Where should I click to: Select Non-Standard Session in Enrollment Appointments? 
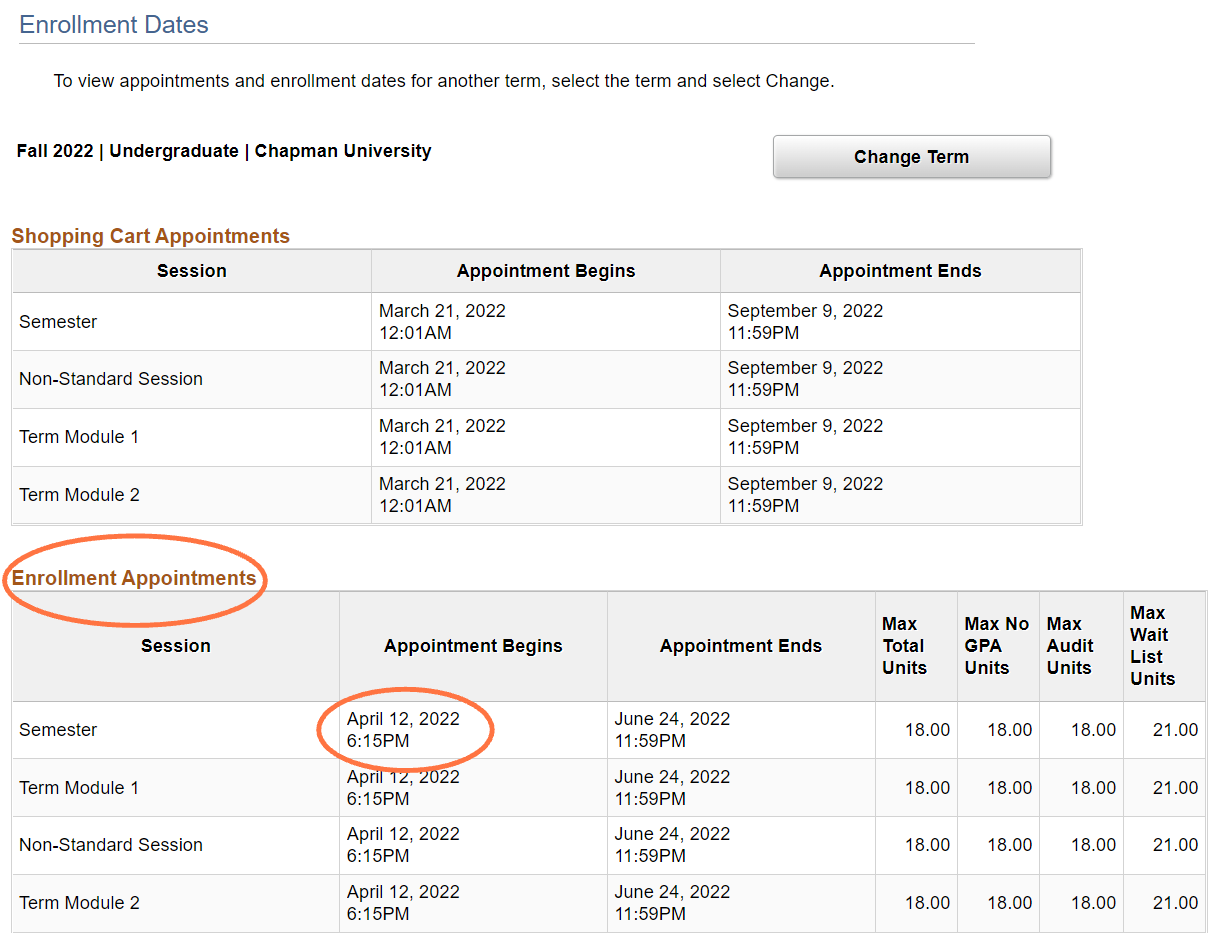click(111, 845)
